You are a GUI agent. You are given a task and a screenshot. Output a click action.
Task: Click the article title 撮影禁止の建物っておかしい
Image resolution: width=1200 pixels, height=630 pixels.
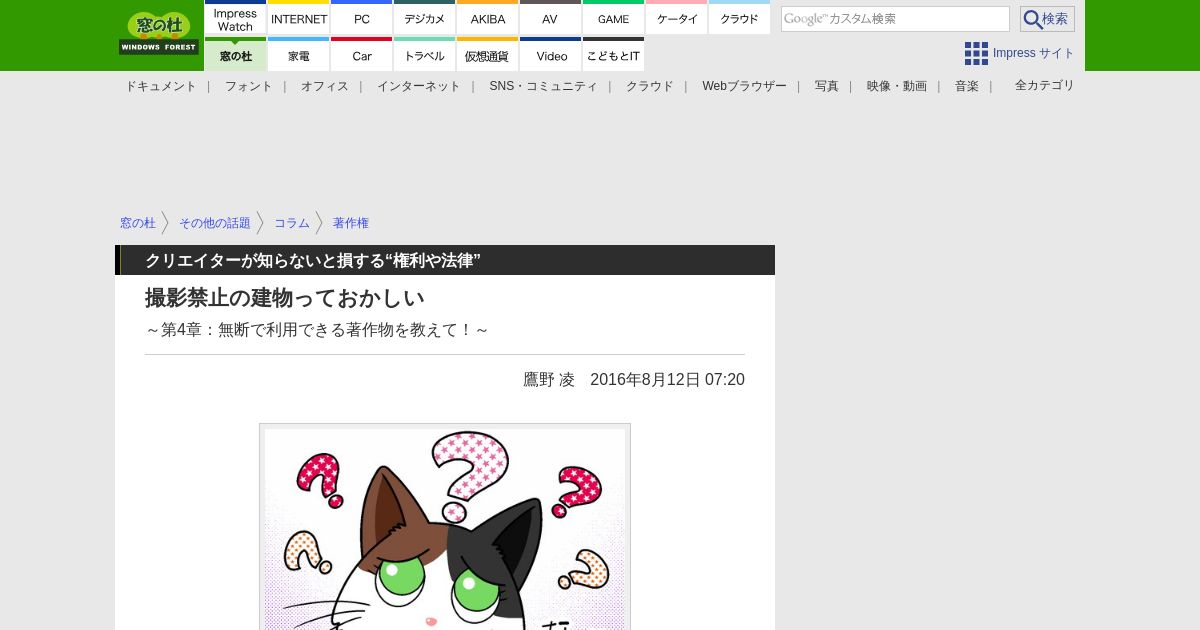click(285, 298)
